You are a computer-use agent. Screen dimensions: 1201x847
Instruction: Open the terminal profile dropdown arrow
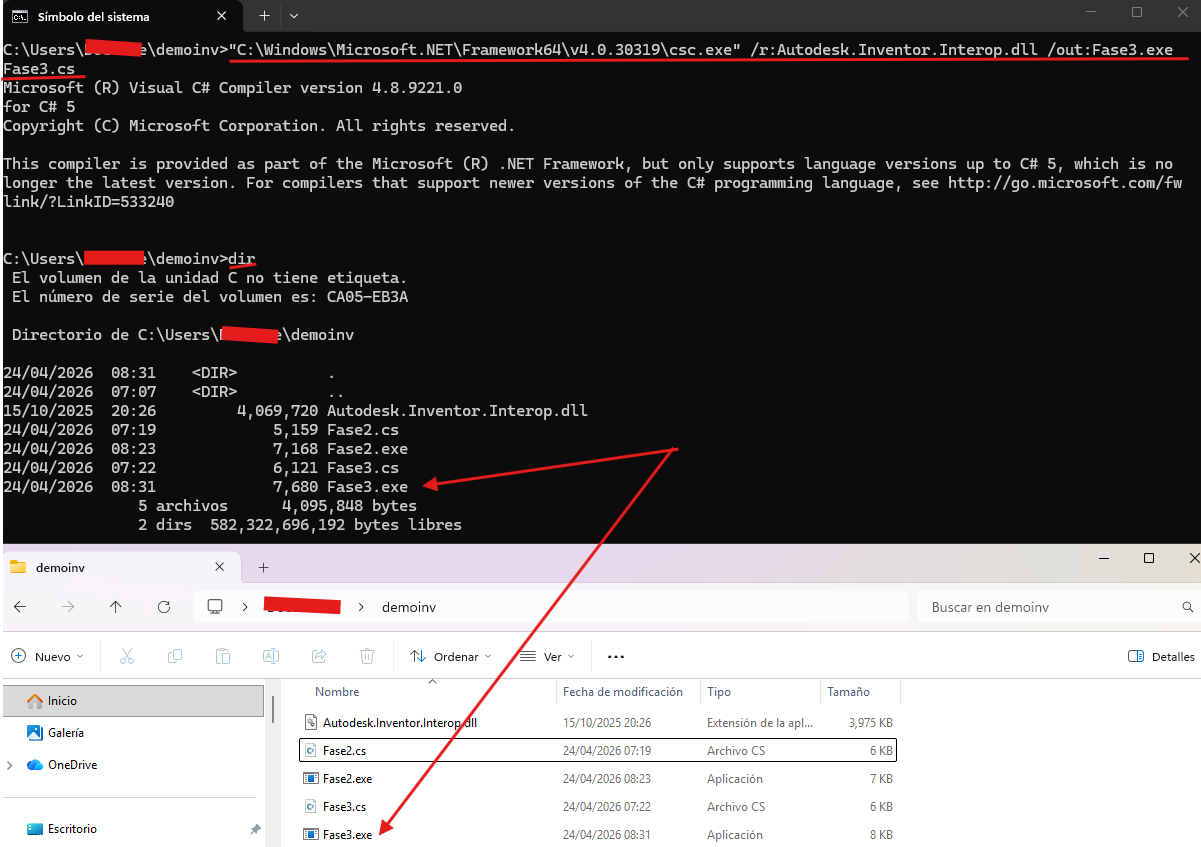(293, 16)
